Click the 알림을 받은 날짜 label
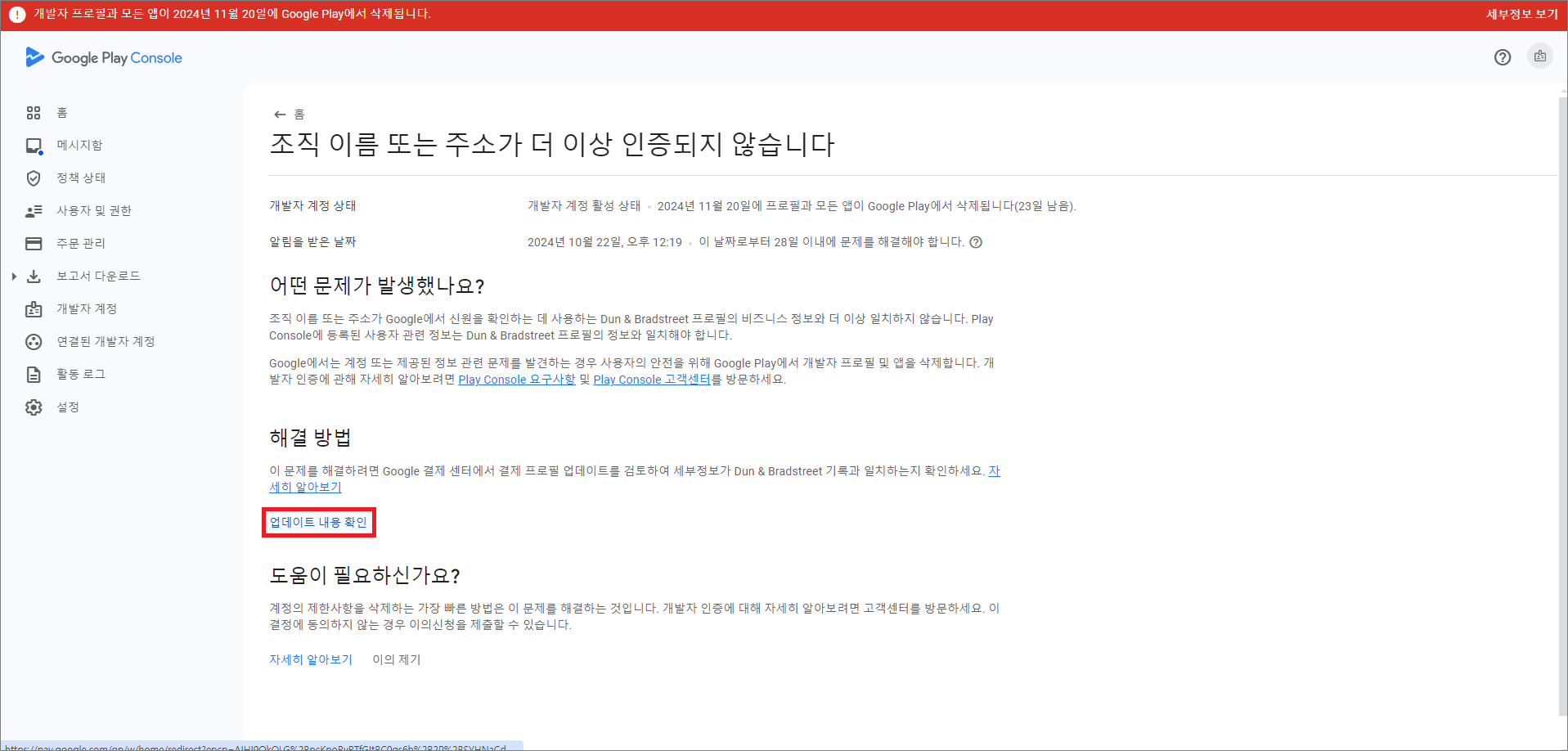 point(312,242)
